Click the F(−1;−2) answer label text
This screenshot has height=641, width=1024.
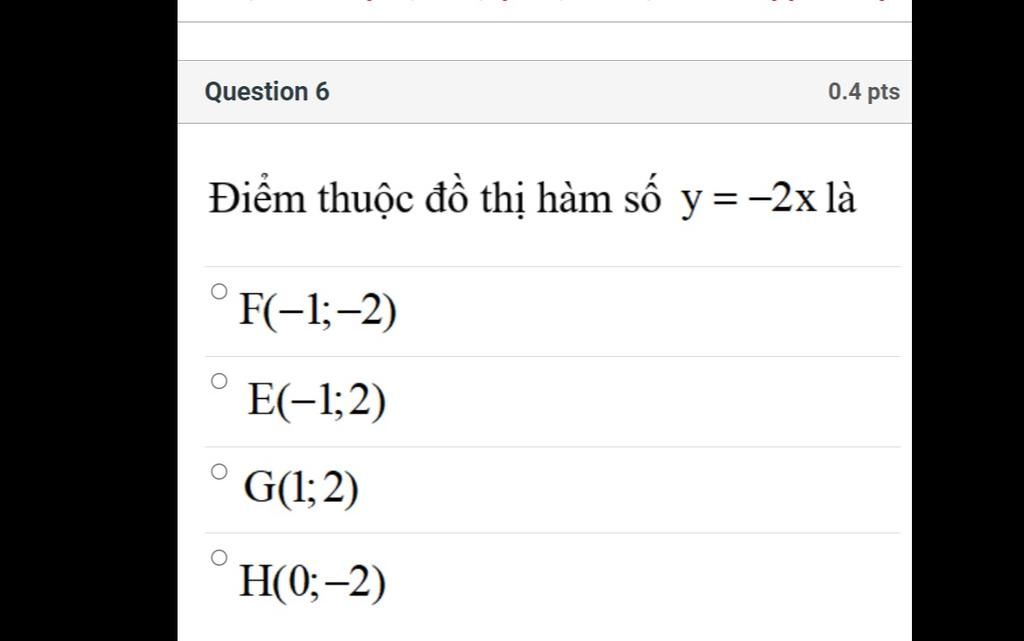click(x=318, y=311)
